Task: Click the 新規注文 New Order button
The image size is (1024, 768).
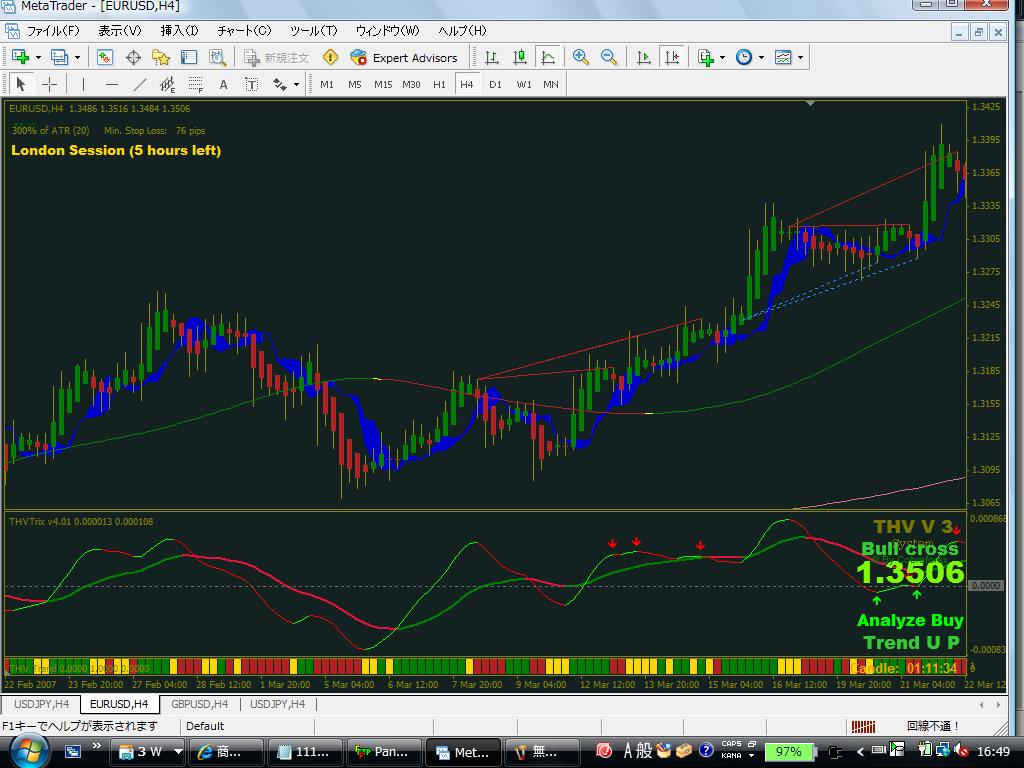Action: tap(276, 57)
